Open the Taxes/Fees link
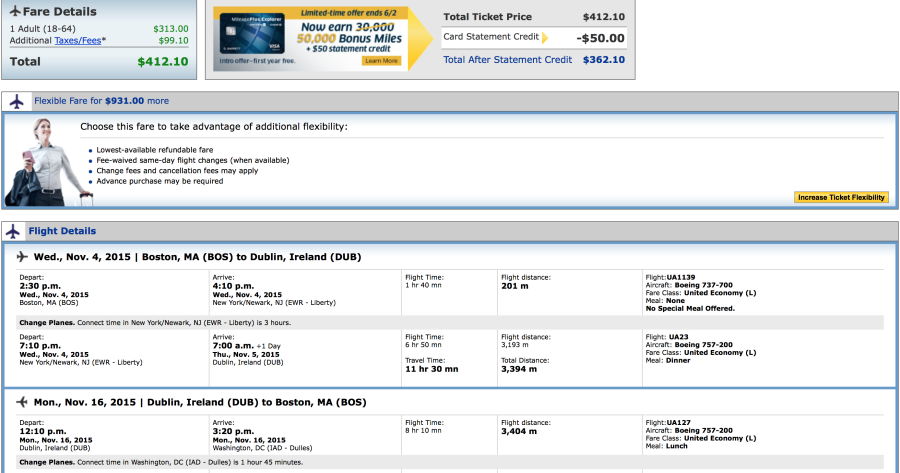This screenshot has height=473, width=900. point(79,40)
